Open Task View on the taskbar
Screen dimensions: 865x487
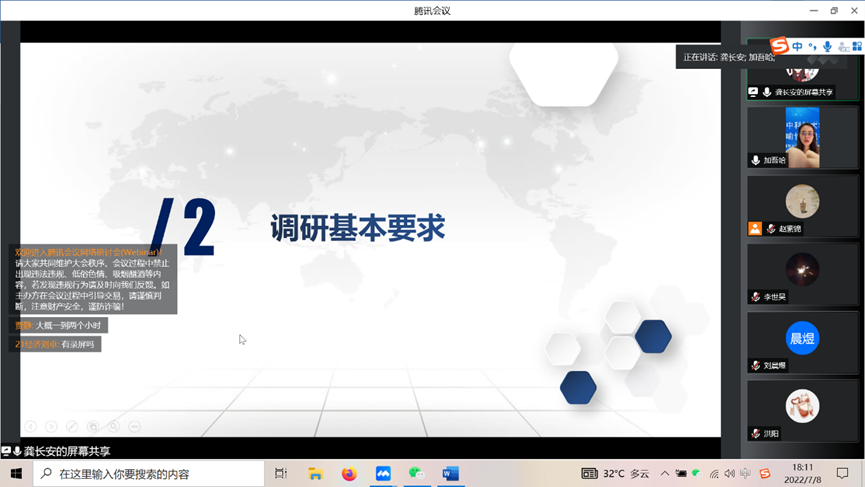(x=281, y=474)
